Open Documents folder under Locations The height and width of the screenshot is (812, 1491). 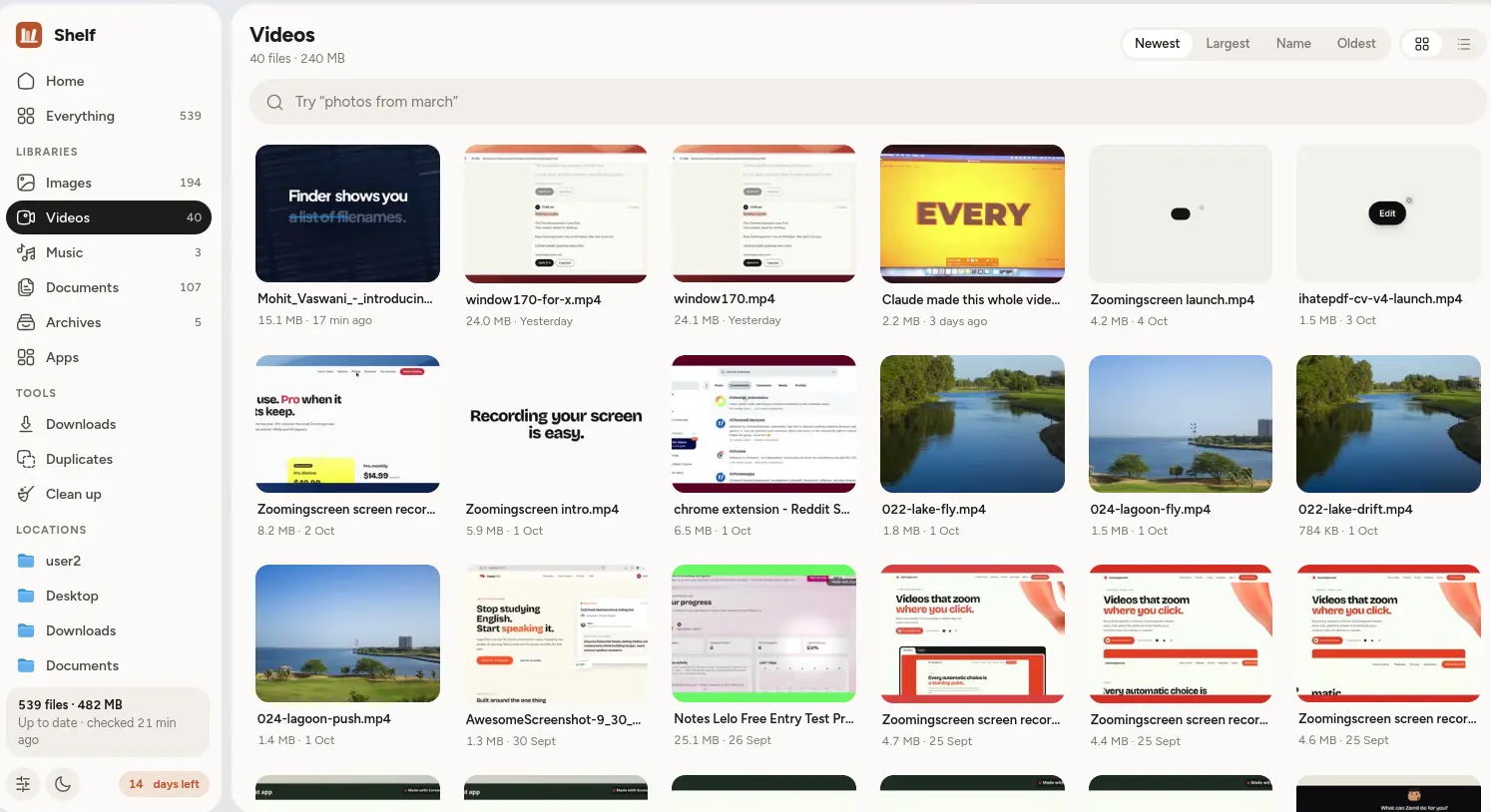pos(109,665)
